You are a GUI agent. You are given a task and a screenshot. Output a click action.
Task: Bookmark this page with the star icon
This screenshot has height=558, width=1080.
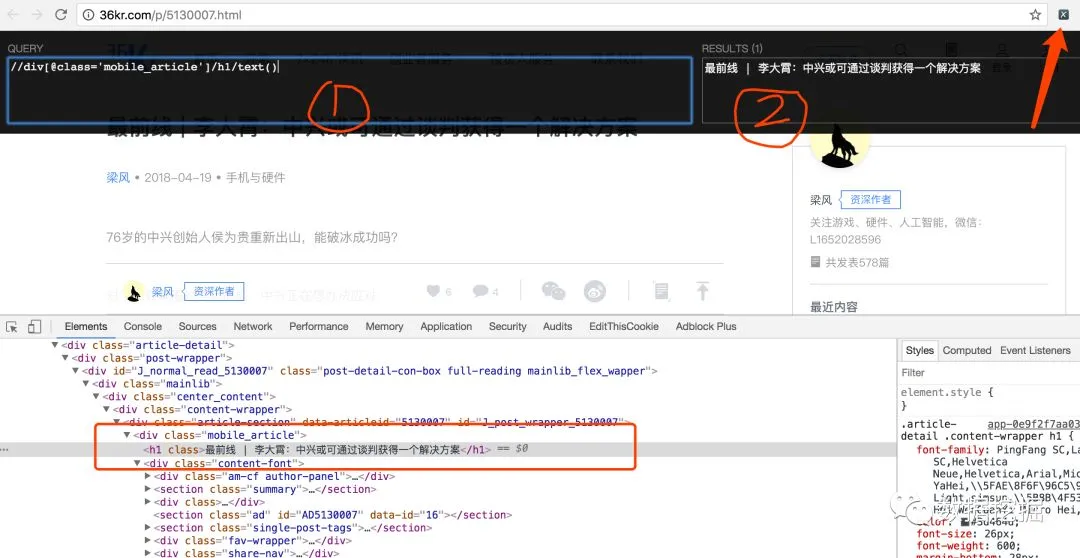[x=1035, y=14]
